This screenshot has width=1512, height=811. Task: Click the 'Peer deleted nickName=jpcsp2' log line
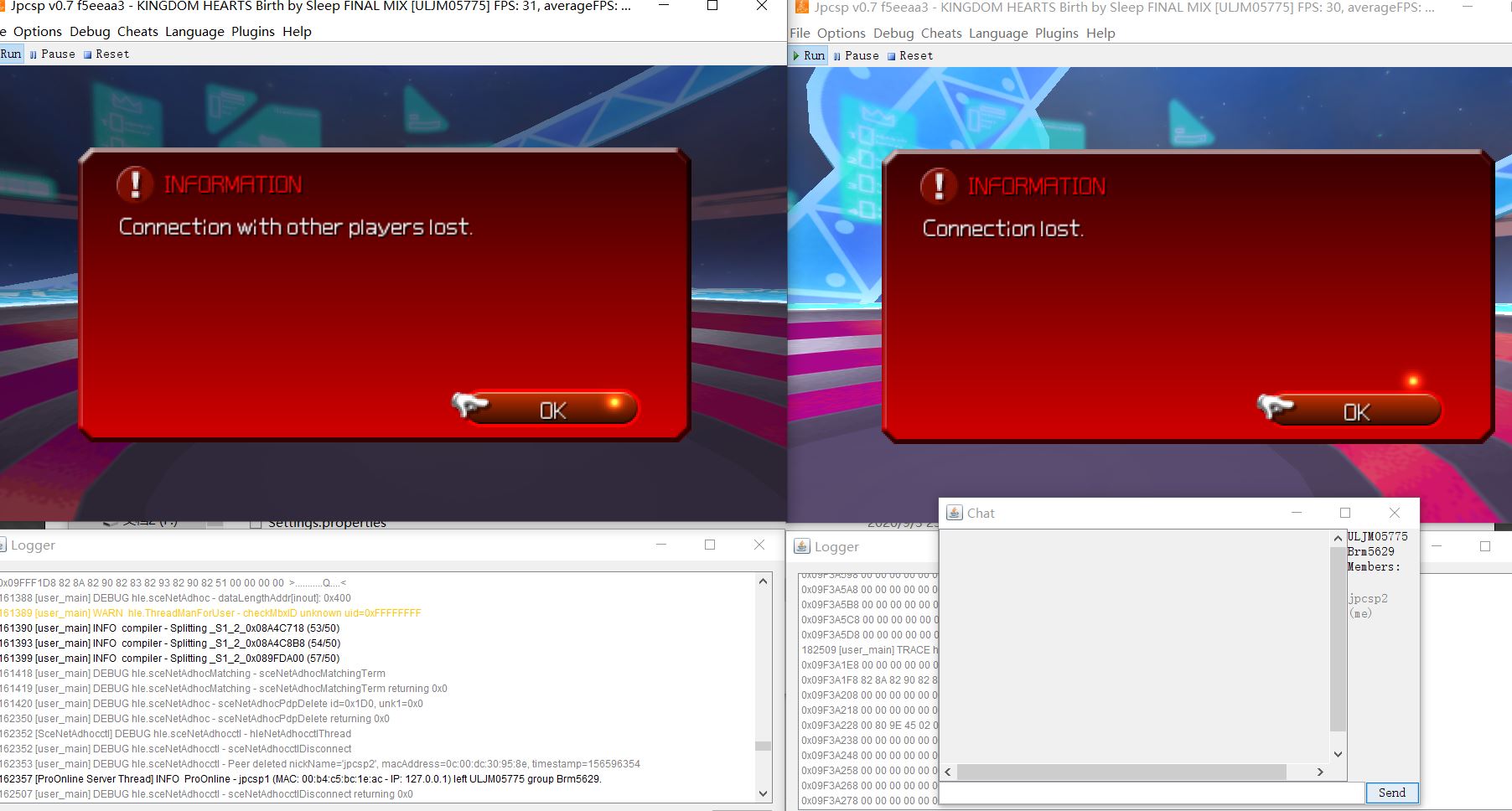click(320, 764)
